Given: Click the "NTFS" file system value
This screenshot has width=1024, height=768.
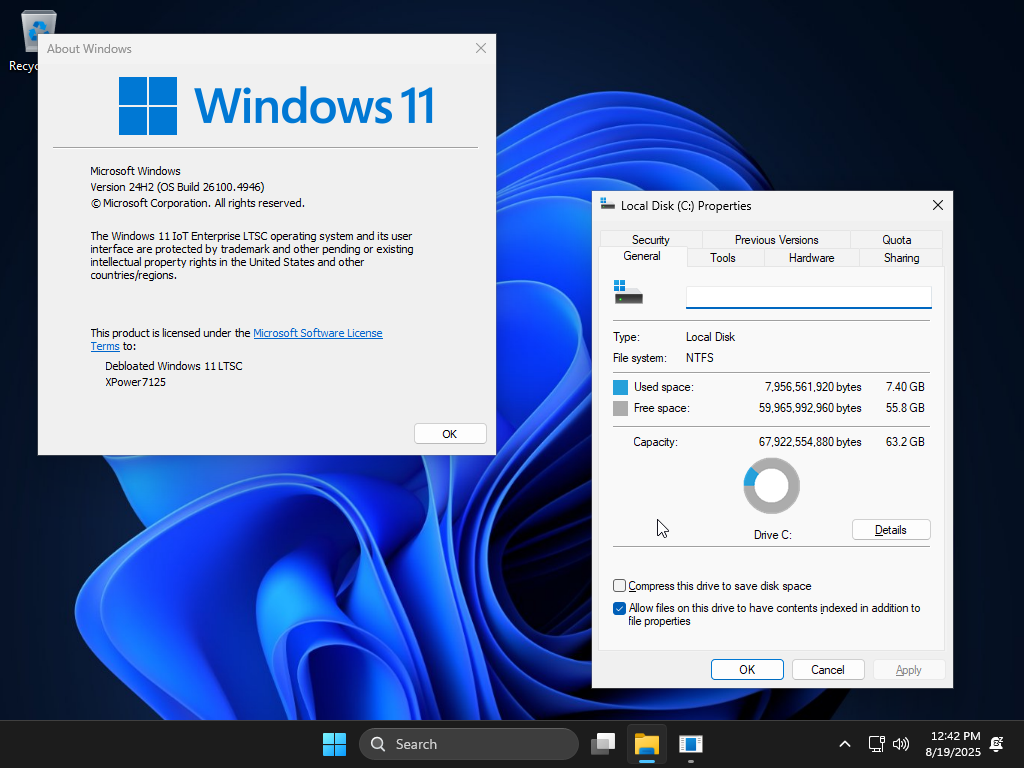Looking at the screenshot, I should pos(699,358).
